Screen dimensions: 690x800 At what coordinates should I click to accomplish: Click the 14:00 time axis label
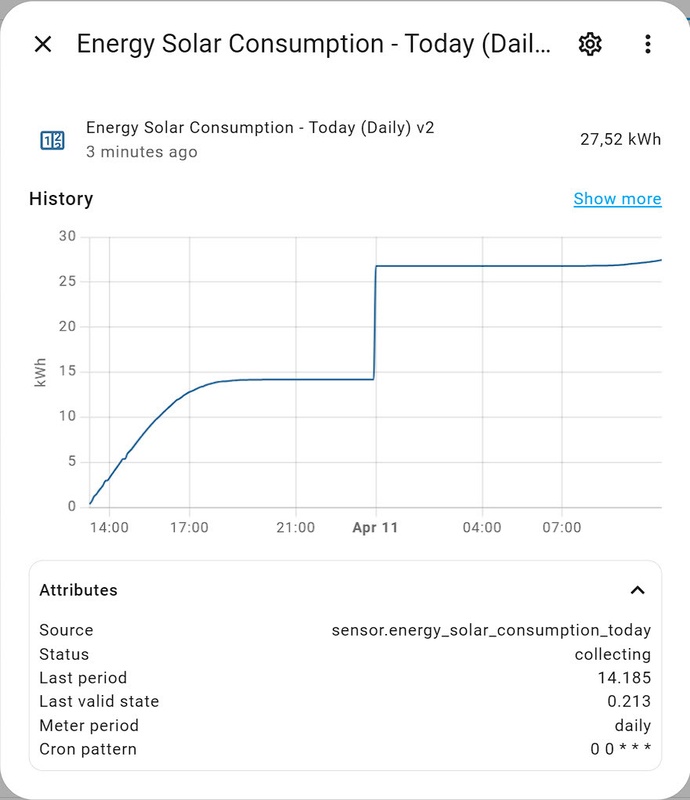(x=108, y=527)
